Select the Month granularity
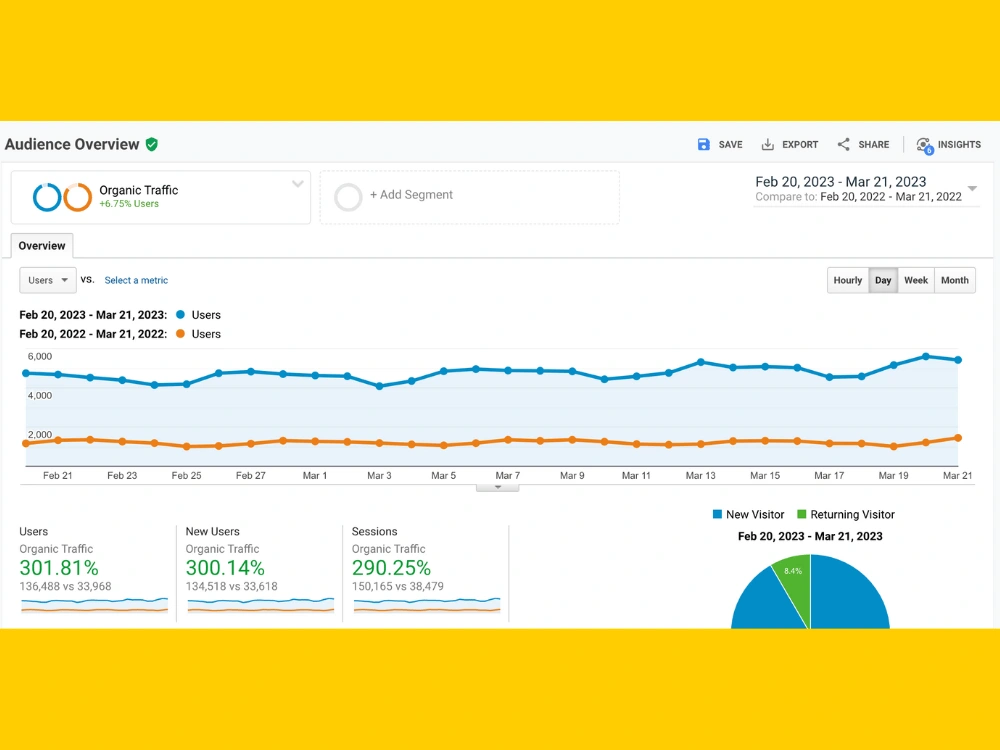 (955, 280)
